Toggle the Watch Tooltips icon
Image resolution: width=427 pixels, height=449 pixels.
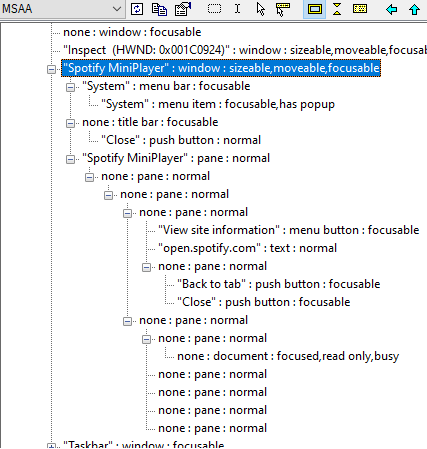click(283, 9)
